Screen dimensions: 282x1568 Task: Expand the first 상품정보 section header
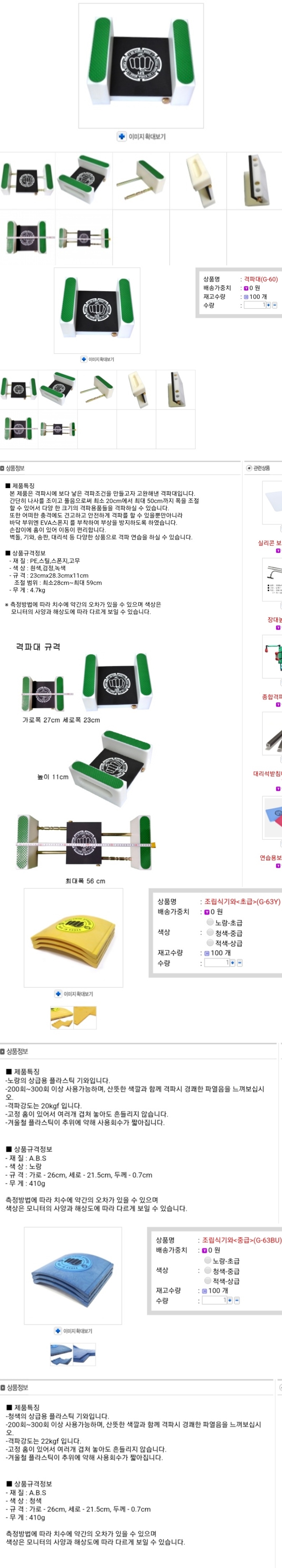[x=13, y=468]
